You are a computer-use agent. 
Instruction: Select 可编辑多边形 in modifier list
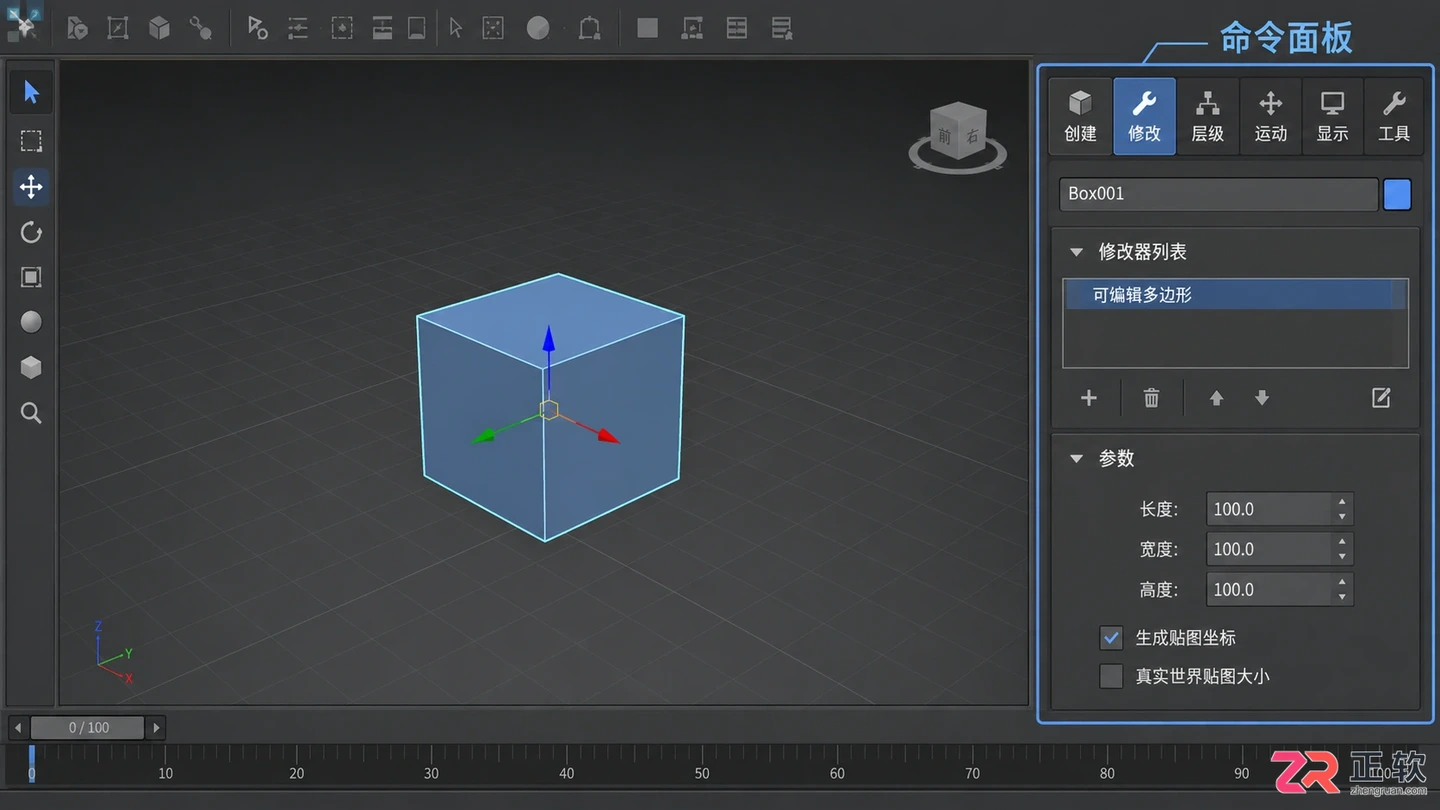click(1235, 295)
